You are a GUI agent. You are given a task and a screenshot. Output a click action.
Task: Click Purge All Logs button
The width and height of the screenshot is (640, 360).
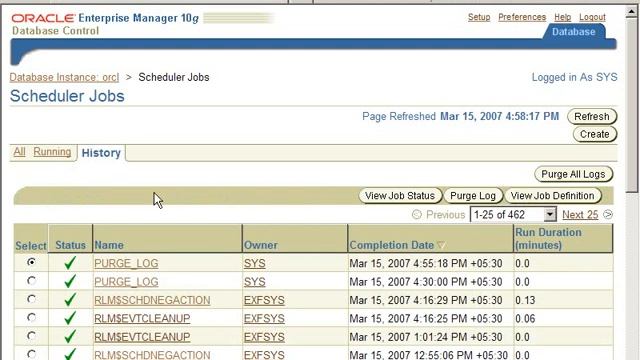point(573,174)
